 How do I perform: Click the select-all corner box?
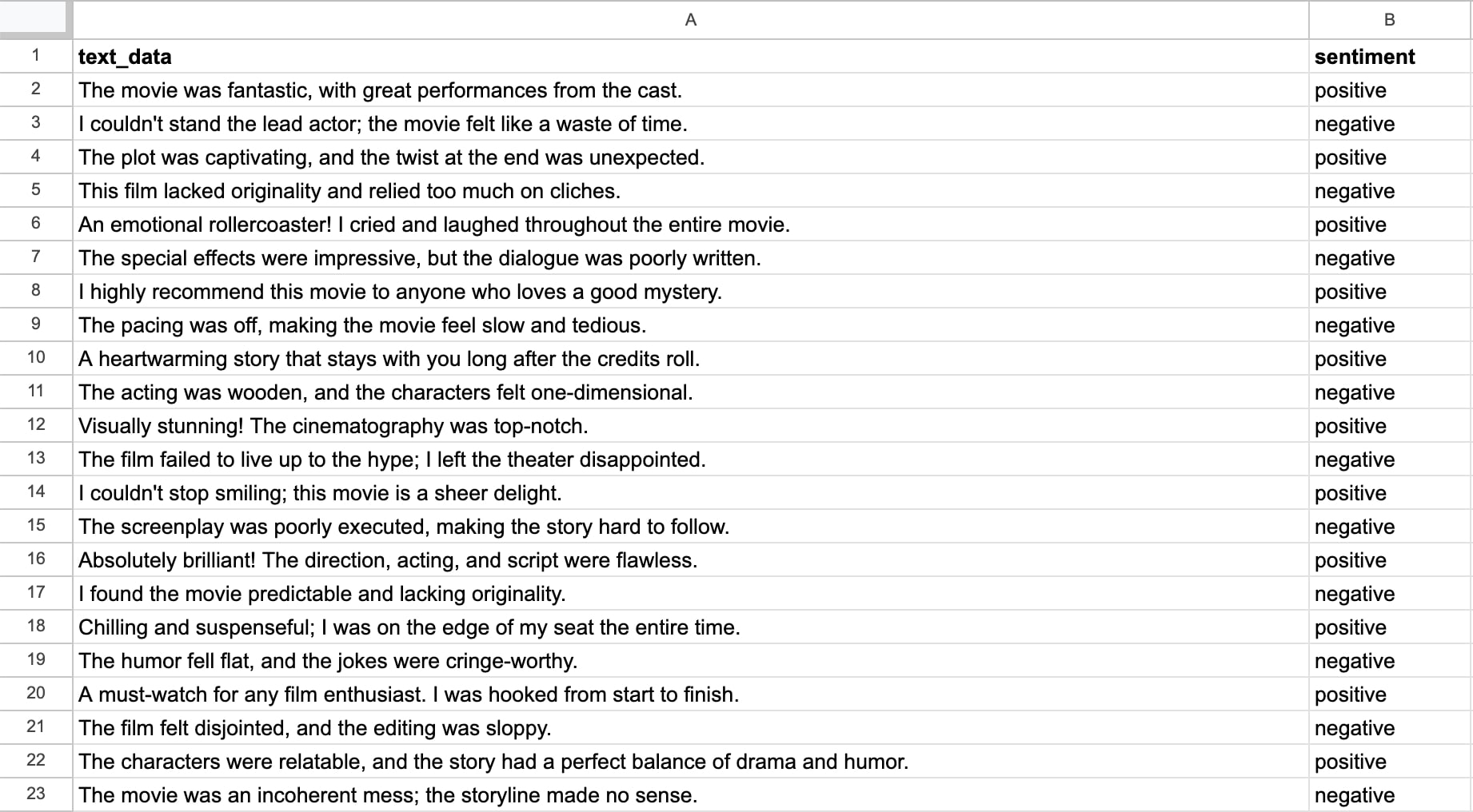[36, 20]
